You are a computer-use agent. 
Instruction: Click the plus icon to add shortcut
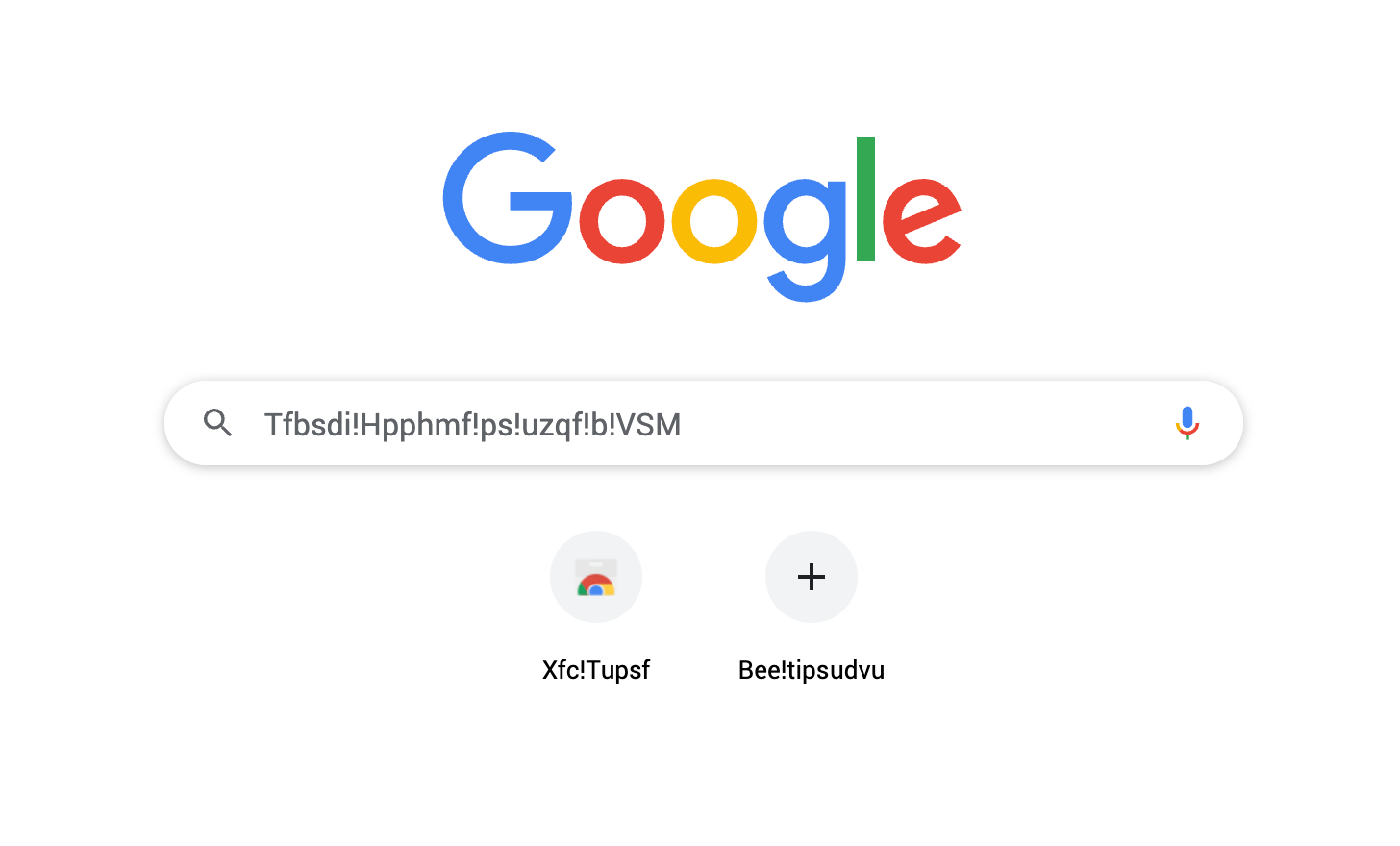click(812, 577)
